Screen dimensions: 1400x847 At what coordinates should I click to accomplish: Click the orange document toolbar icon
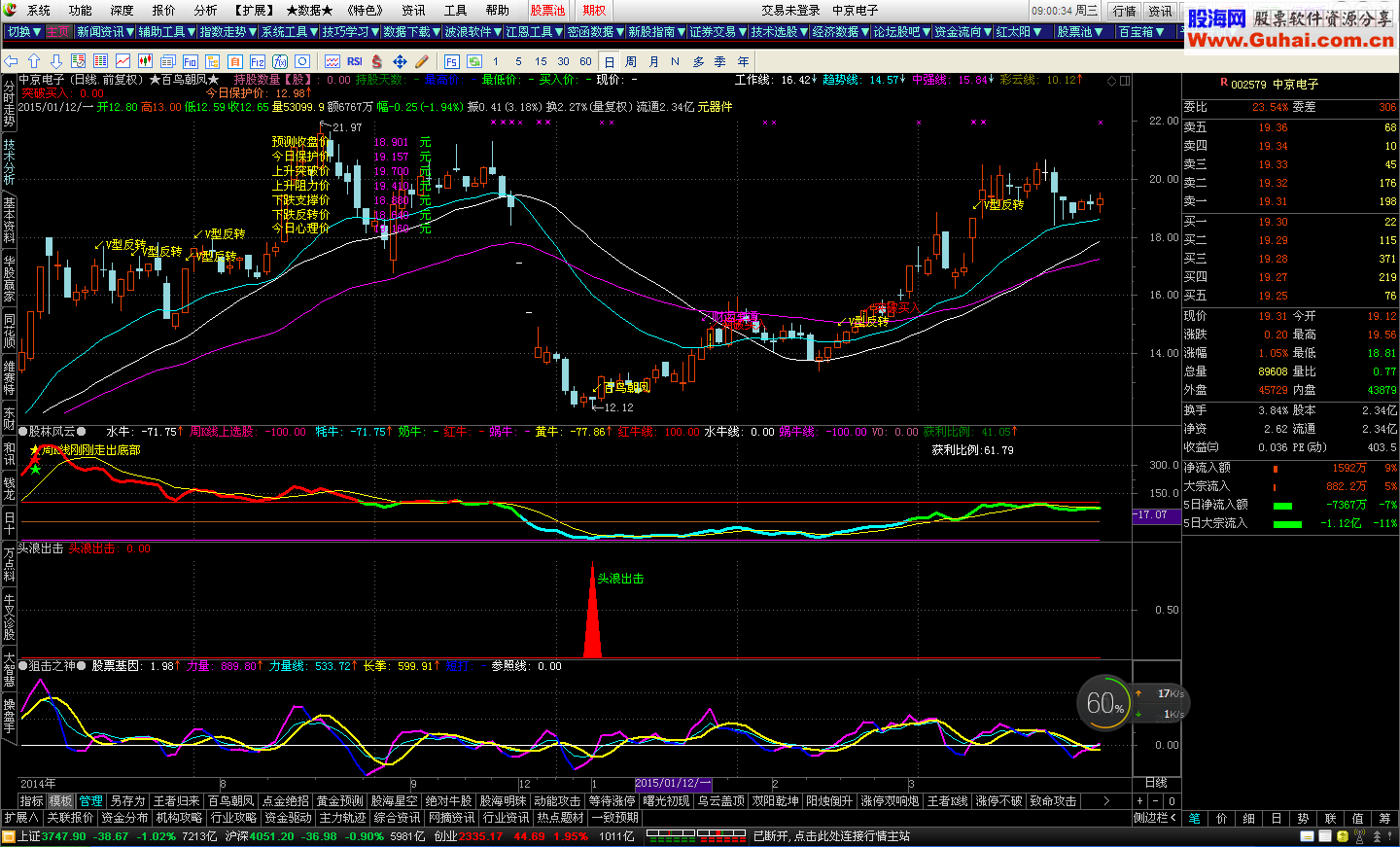pos(235,61)
